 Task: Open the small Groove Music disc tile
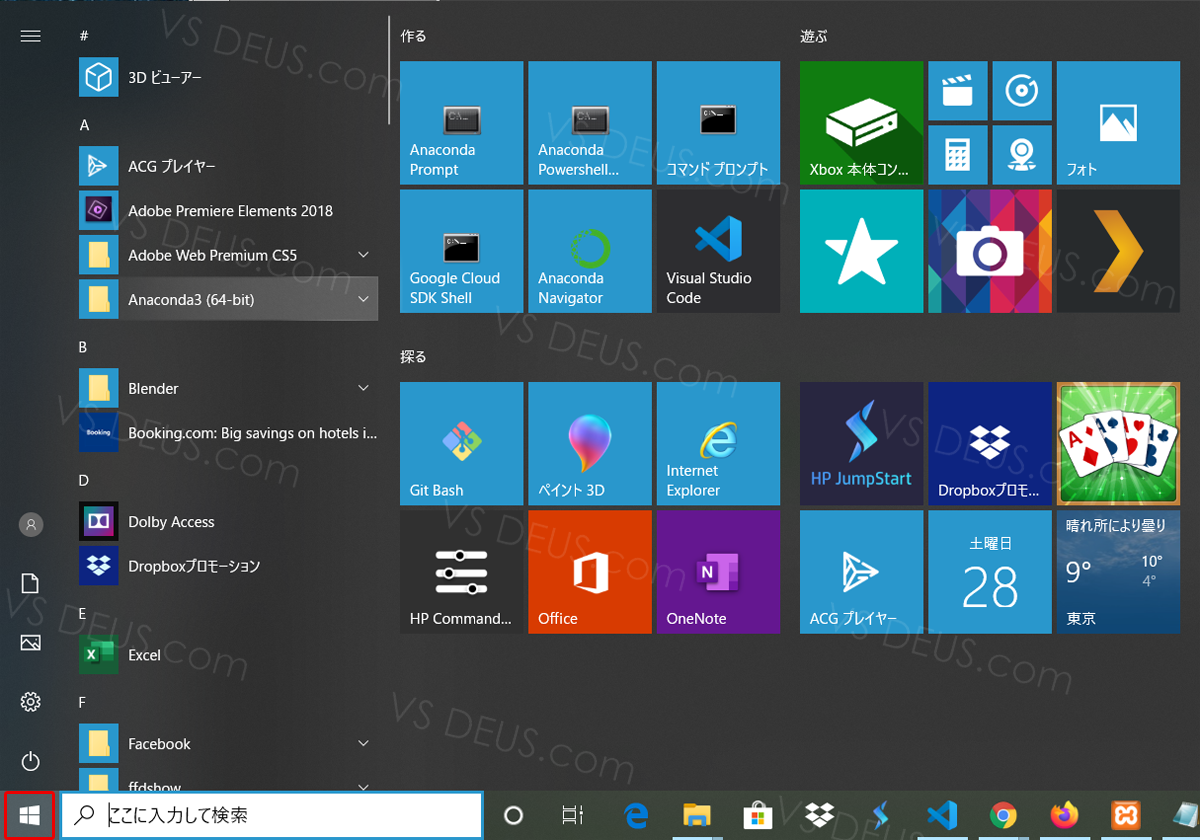pos(1022,91)
